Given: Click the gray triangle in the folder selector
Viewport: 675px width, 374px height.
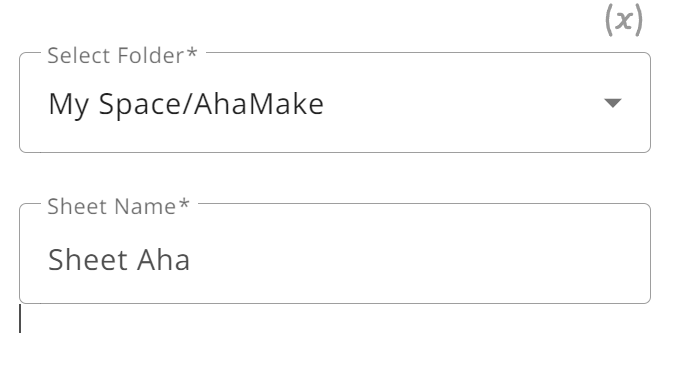Looking at the screenshot, I should (x=613, y=103).
